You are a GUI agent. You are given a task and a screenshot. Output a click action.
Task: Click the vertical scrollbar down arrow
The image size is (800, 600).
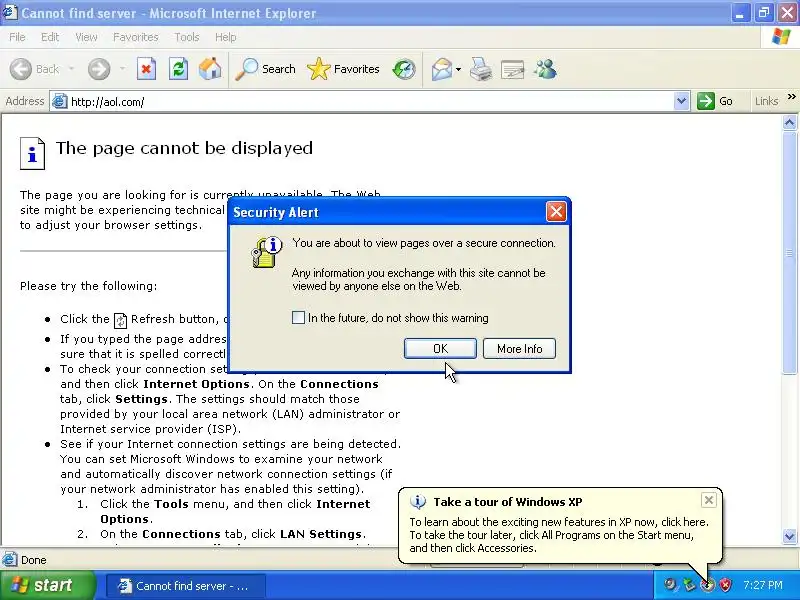click(x=789, y=536)
